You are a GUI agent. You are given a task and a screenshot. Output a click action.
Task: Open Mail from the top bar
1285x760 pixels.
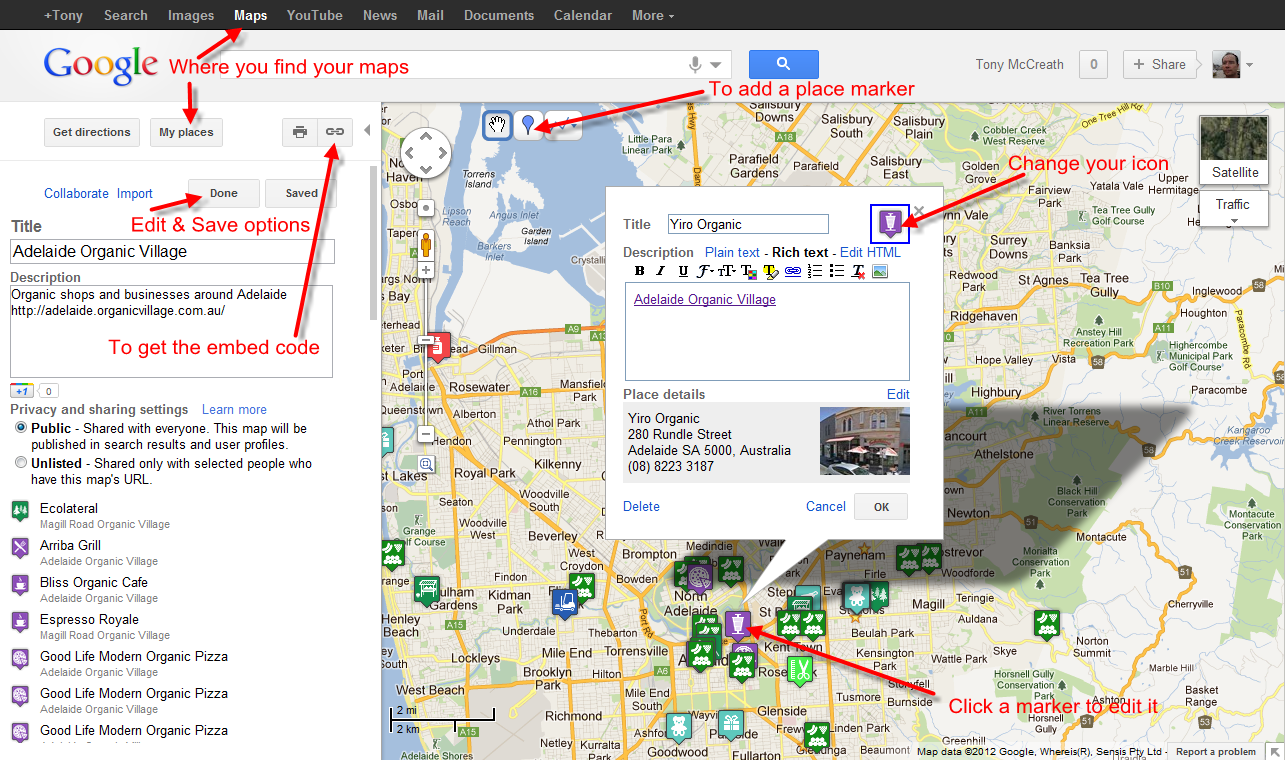[x=431, y=15]
